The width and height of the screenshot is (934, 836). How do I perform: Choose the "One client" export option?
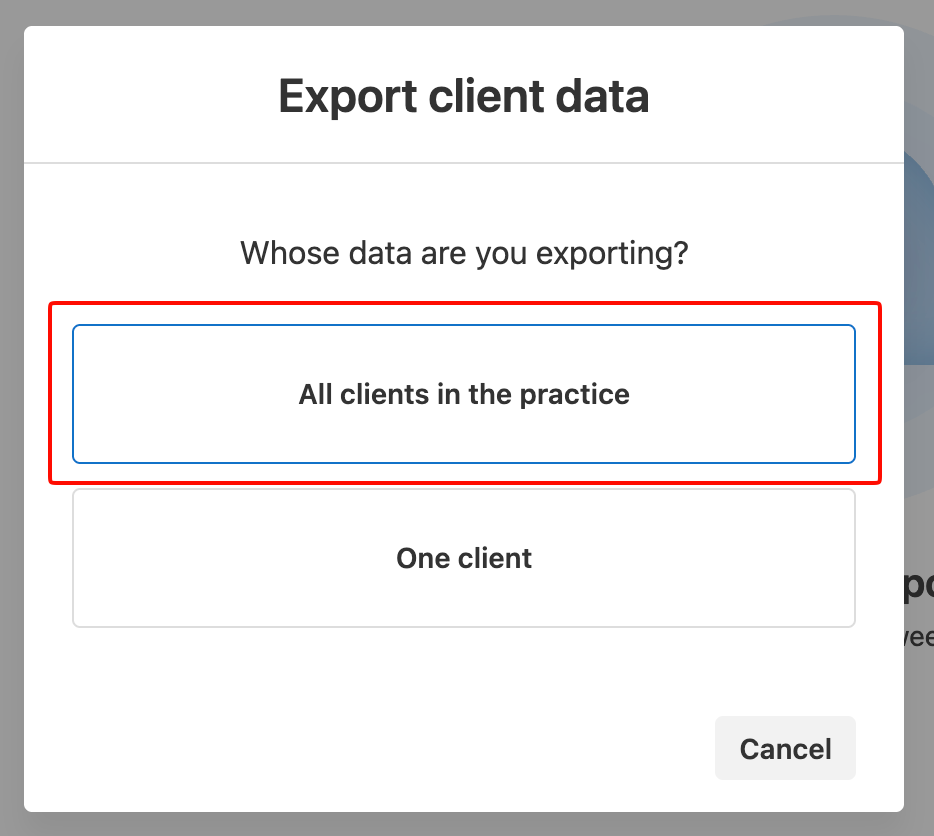[464, 558]
